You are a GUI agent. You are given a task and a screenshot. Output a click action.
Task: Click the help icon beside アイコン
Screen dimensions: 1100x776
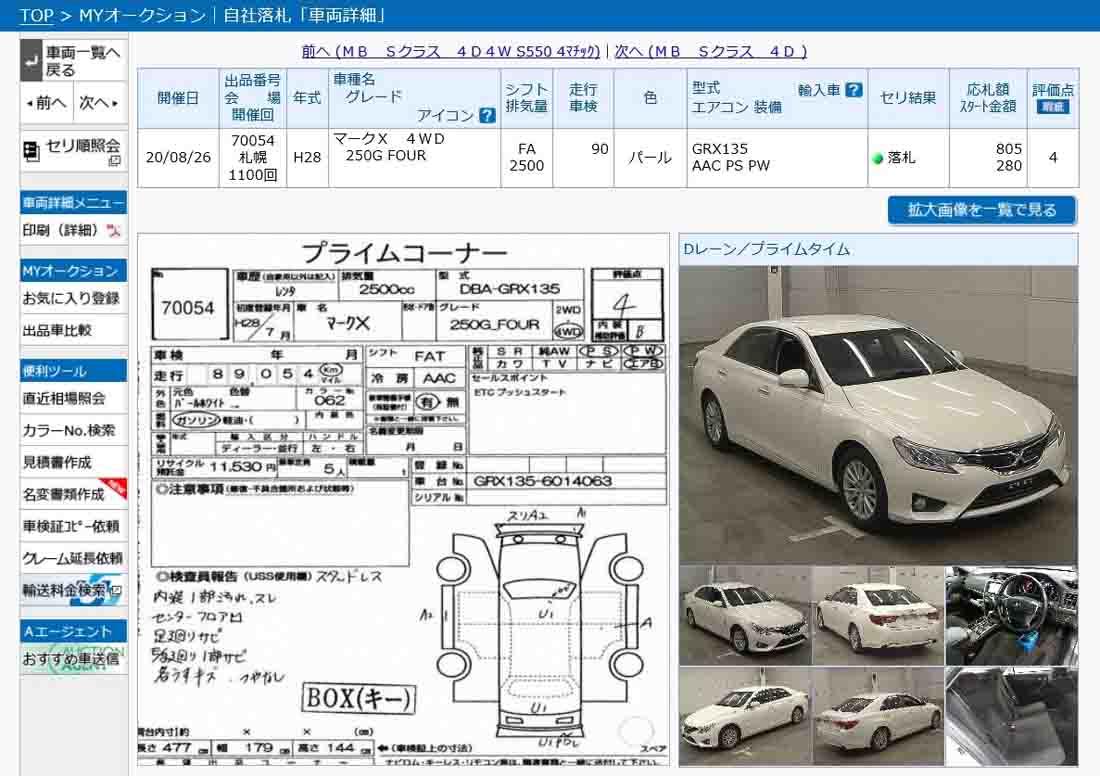click(x=487, y=115)
